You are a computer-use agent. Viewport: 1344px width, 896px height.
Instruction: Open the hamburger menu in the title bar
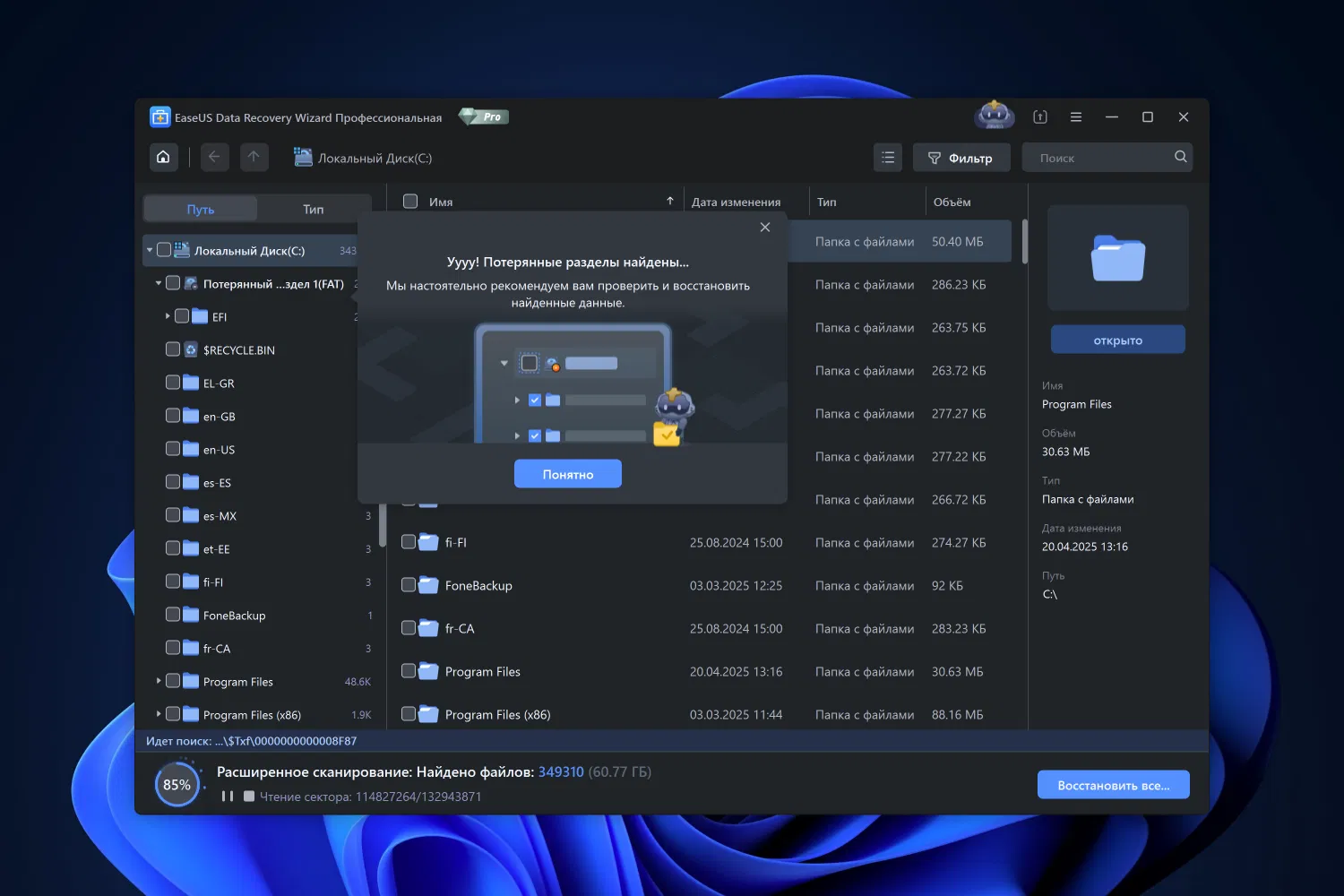(1076, 117)
